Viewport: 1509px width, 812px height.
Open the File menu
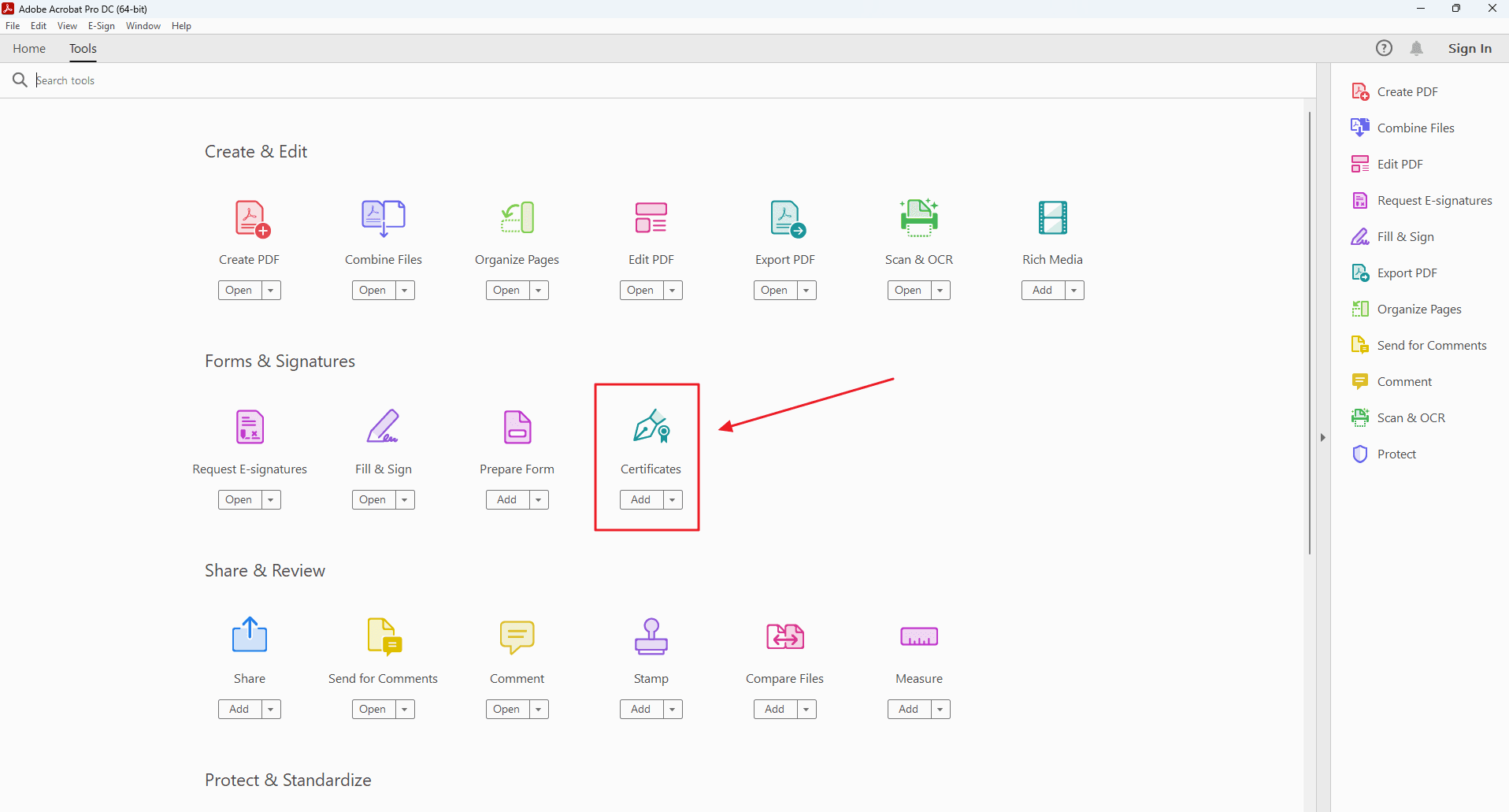click(13, 26)
